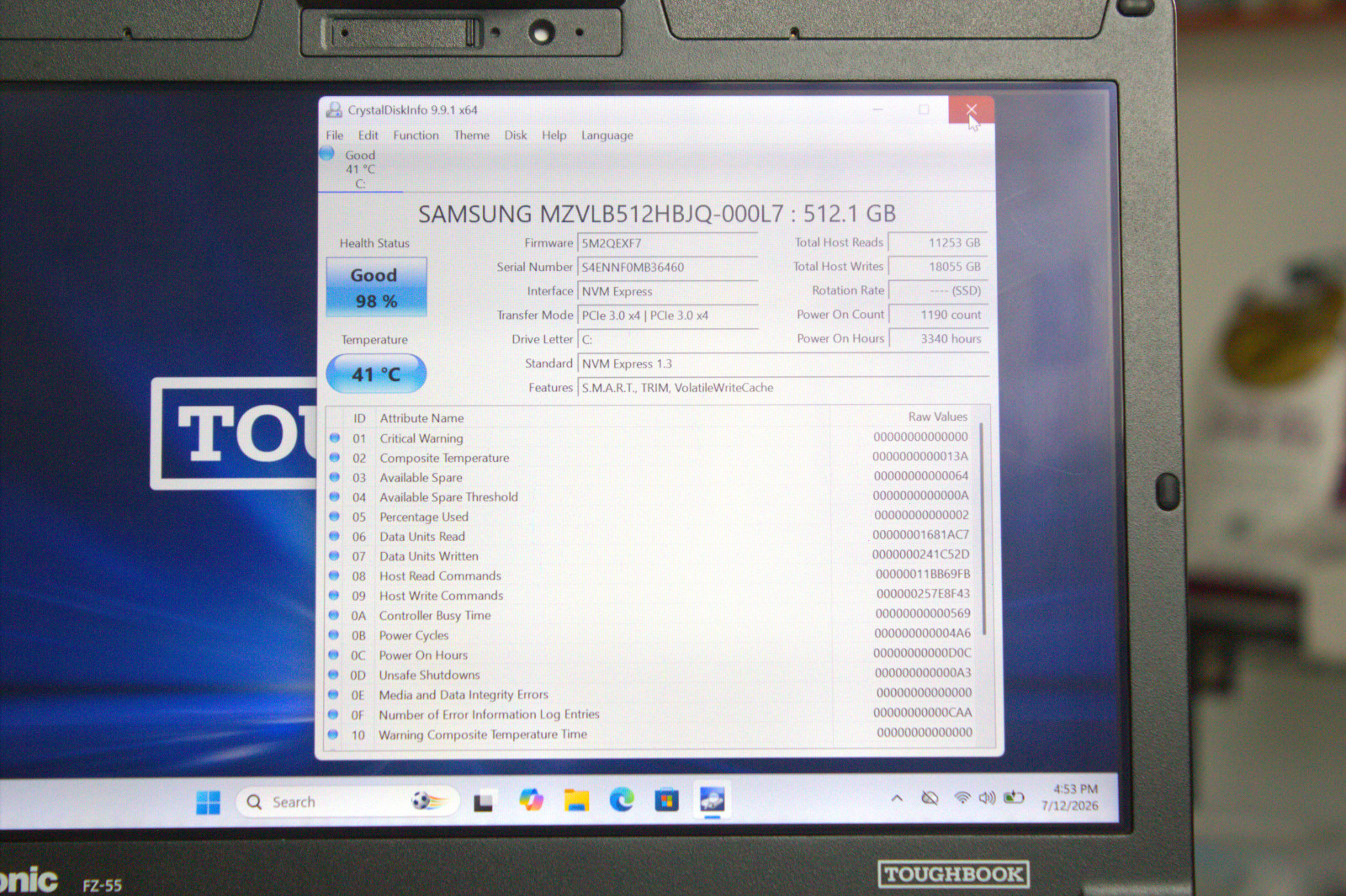Click the volume speaker tray icon
1346x896 pixels.
tap(987, 797)
